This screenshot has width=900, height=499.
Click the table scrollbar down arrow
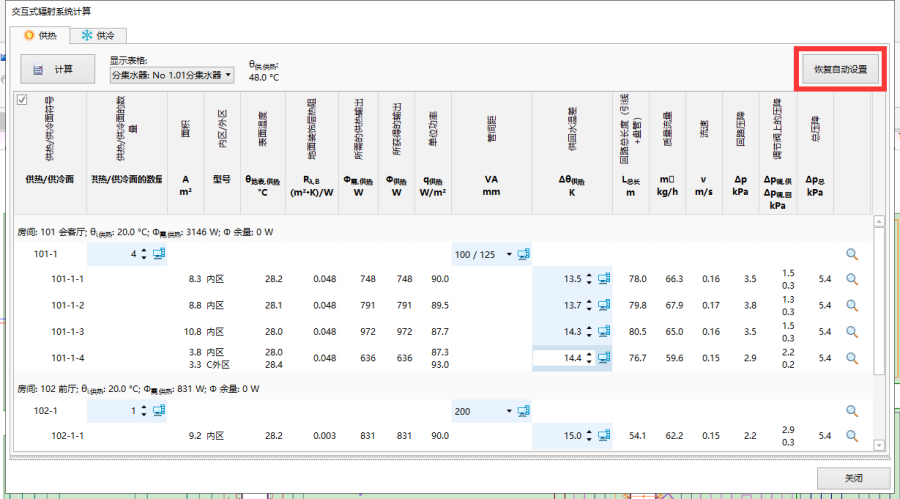pyautogui.click(x=879, y=445)
